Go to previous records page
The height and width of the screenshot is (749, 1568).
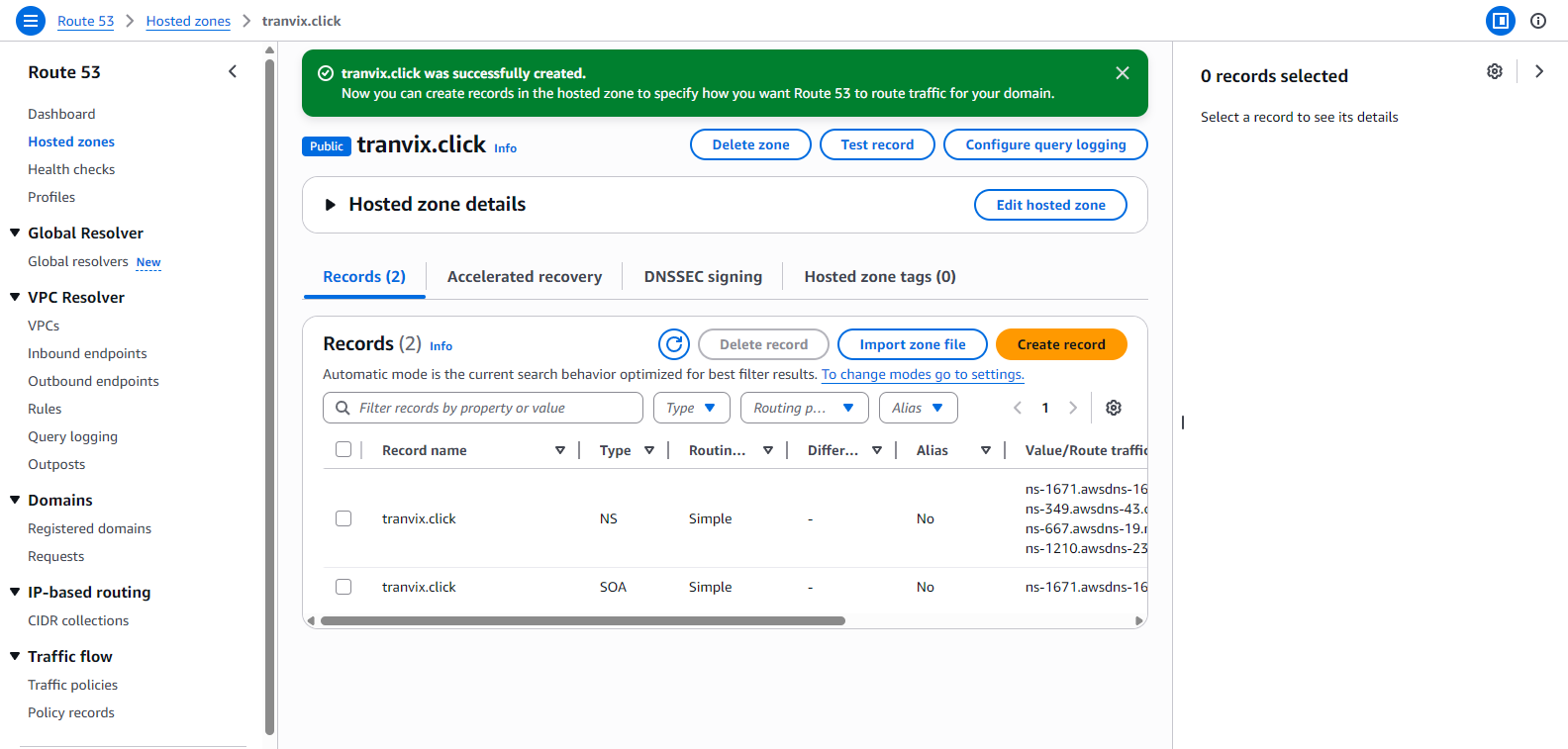point(1018,408)
